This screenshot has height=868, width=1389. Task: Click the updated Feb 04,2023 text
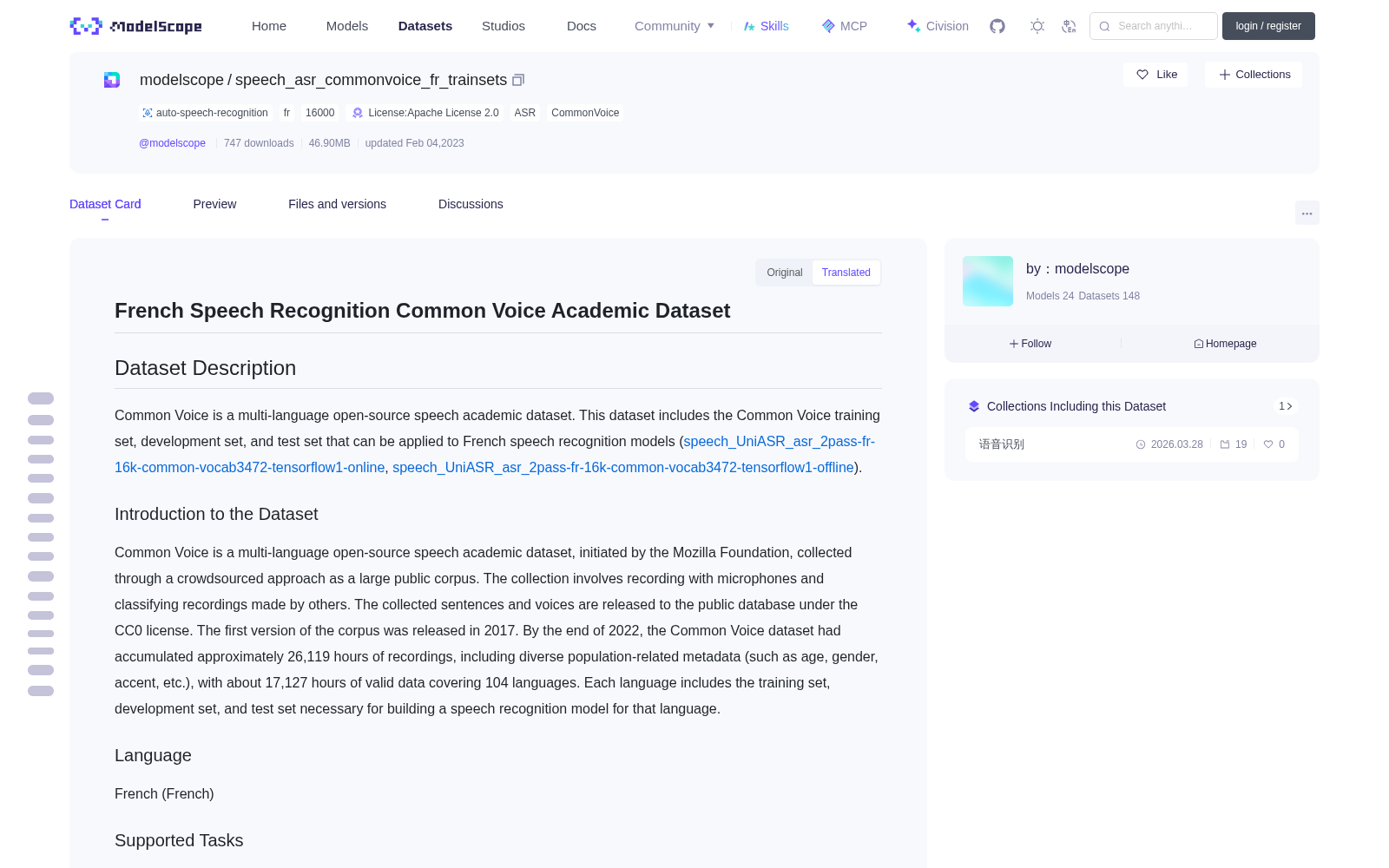pyautogui.click(x=414, y=143)
